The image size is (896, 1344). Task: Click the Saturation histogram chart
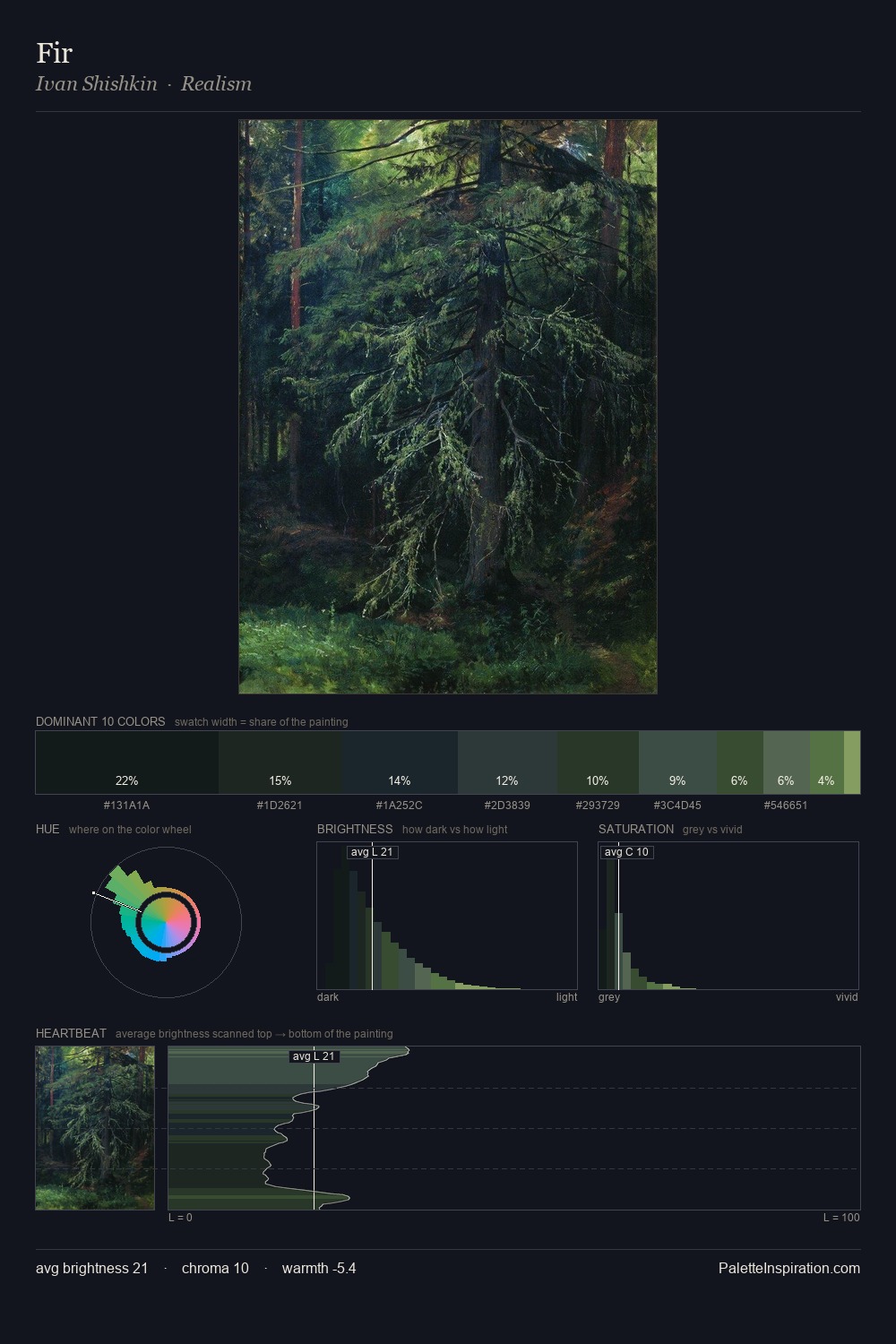coord(728,916)
